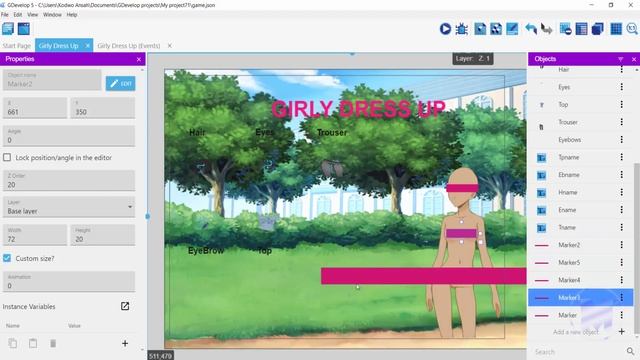Focus the Angle field
This screenshot has width=640, height=360.
(69, 136)
